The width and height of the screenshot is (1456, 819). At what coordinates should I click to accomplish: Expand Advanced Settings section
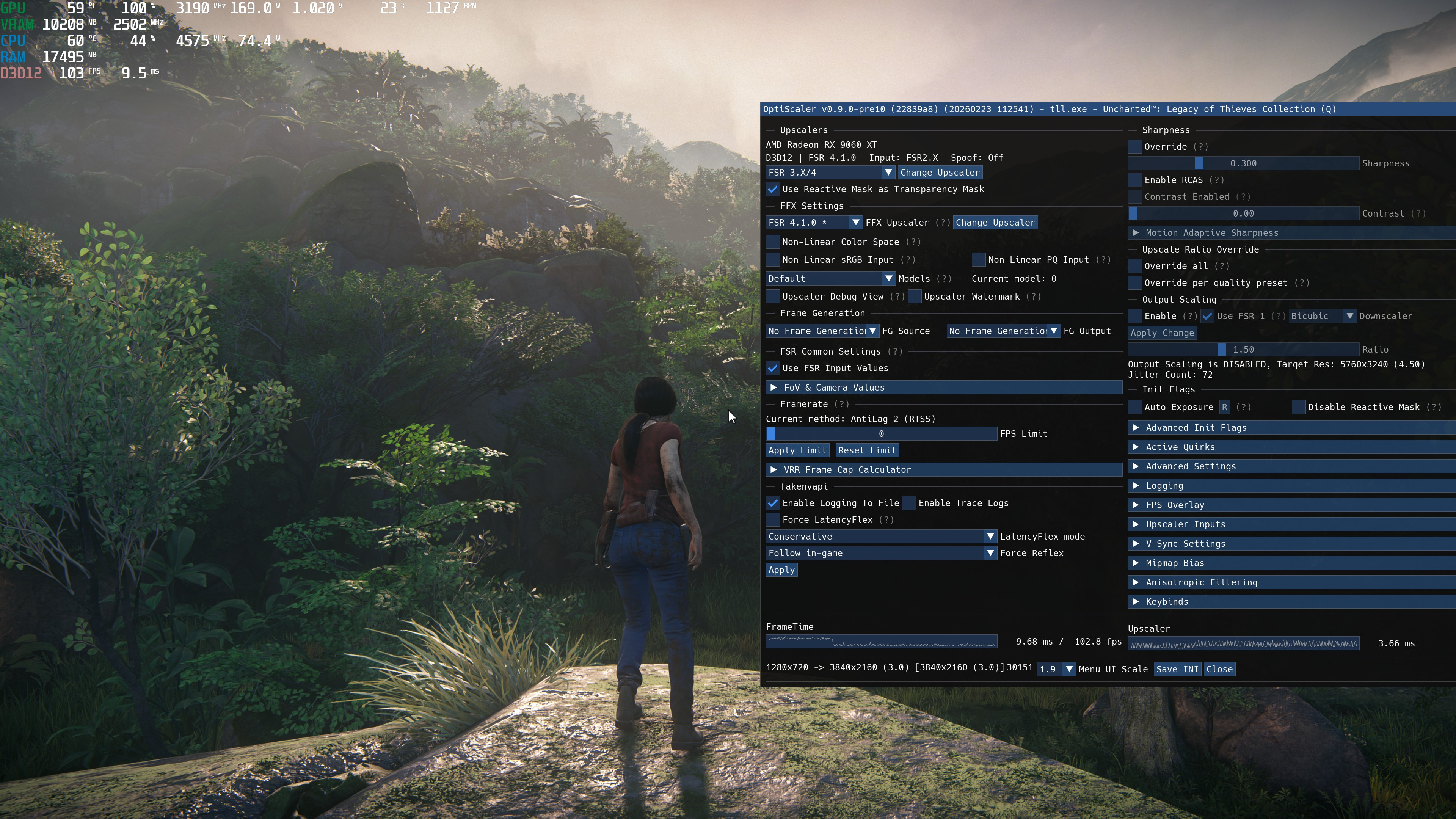[1292, 466]
